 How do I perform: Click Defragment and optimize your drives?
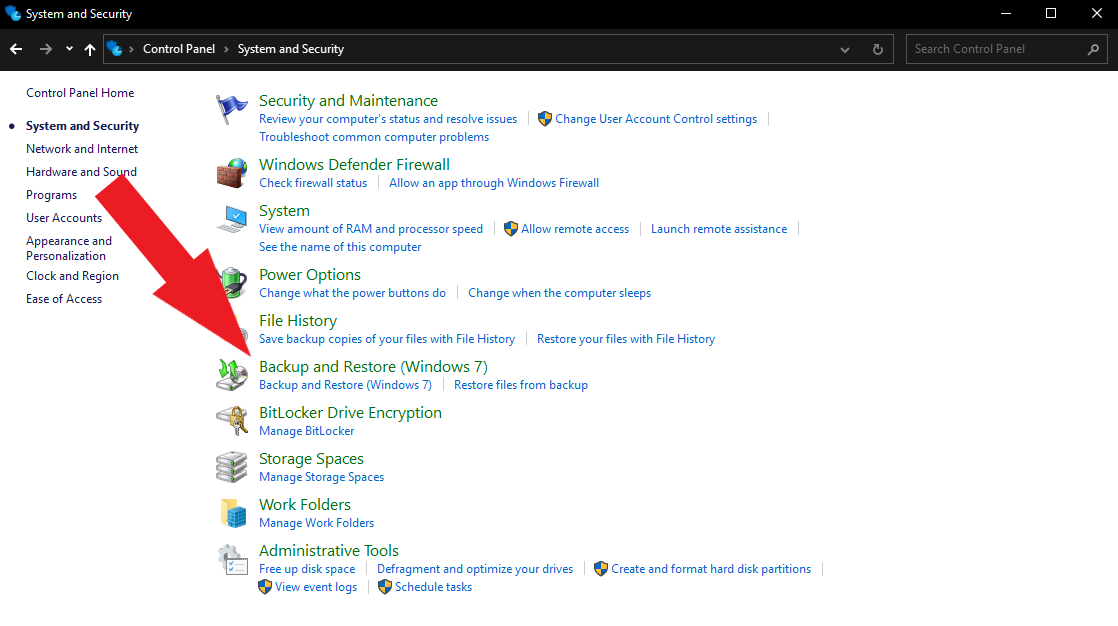(475, 569)
